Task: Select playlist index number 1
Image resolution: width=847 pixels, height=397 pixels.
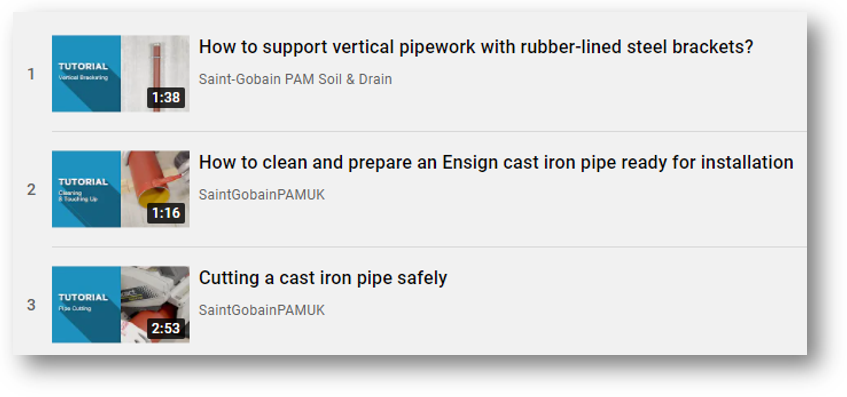Action: click(x=31, y=74)
